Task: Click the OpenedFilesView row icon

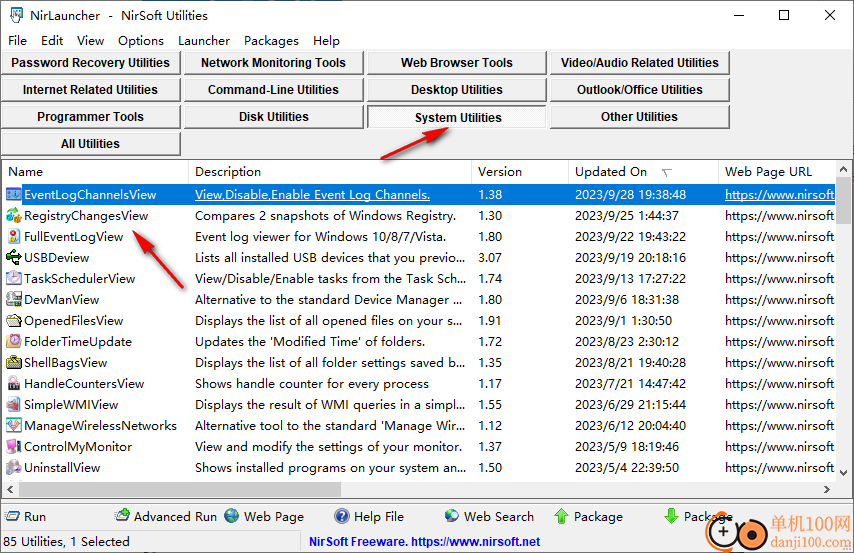Action: click(14, 320)
